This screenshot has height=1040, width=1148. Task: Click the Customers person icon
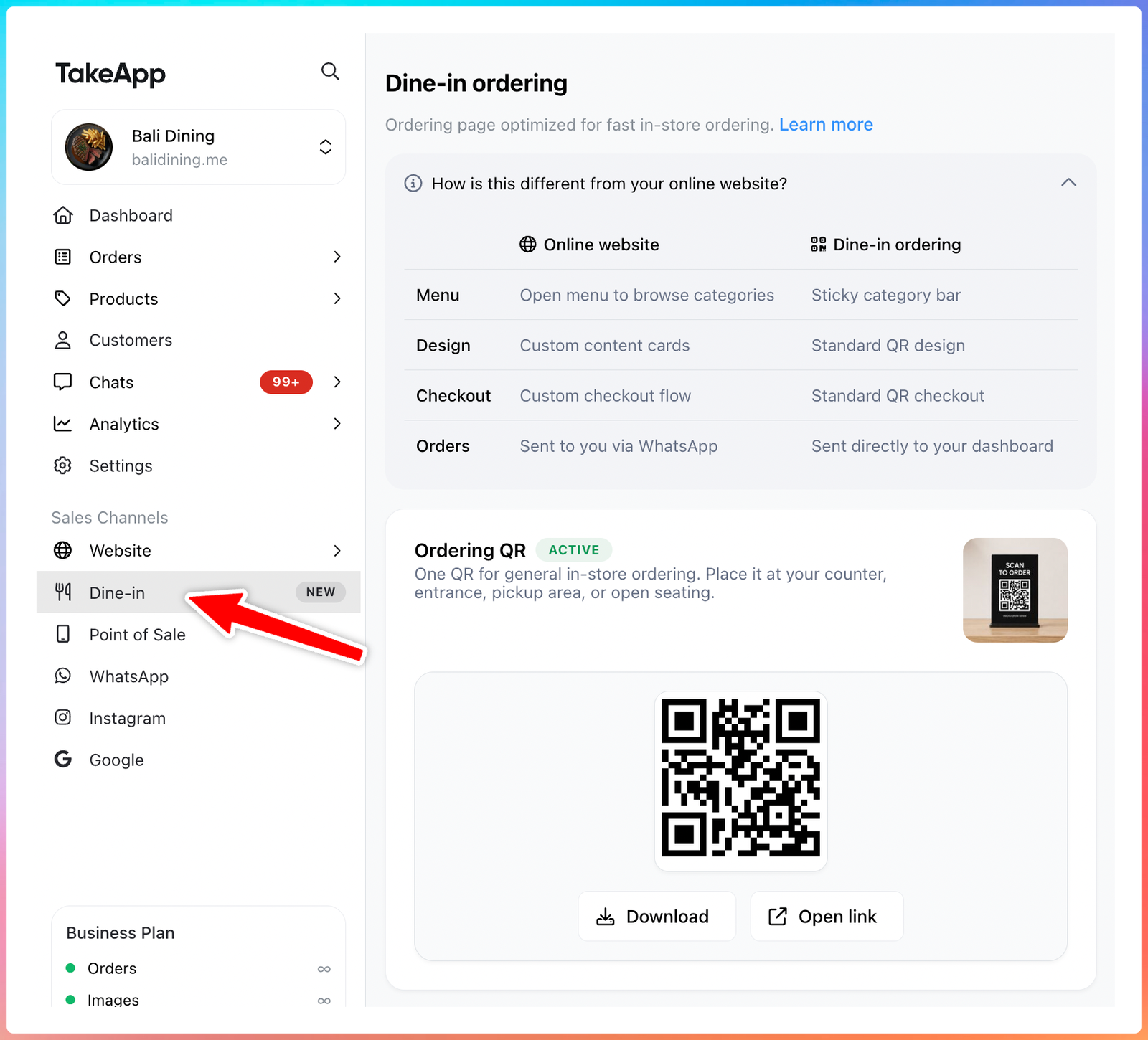[63, 340]
